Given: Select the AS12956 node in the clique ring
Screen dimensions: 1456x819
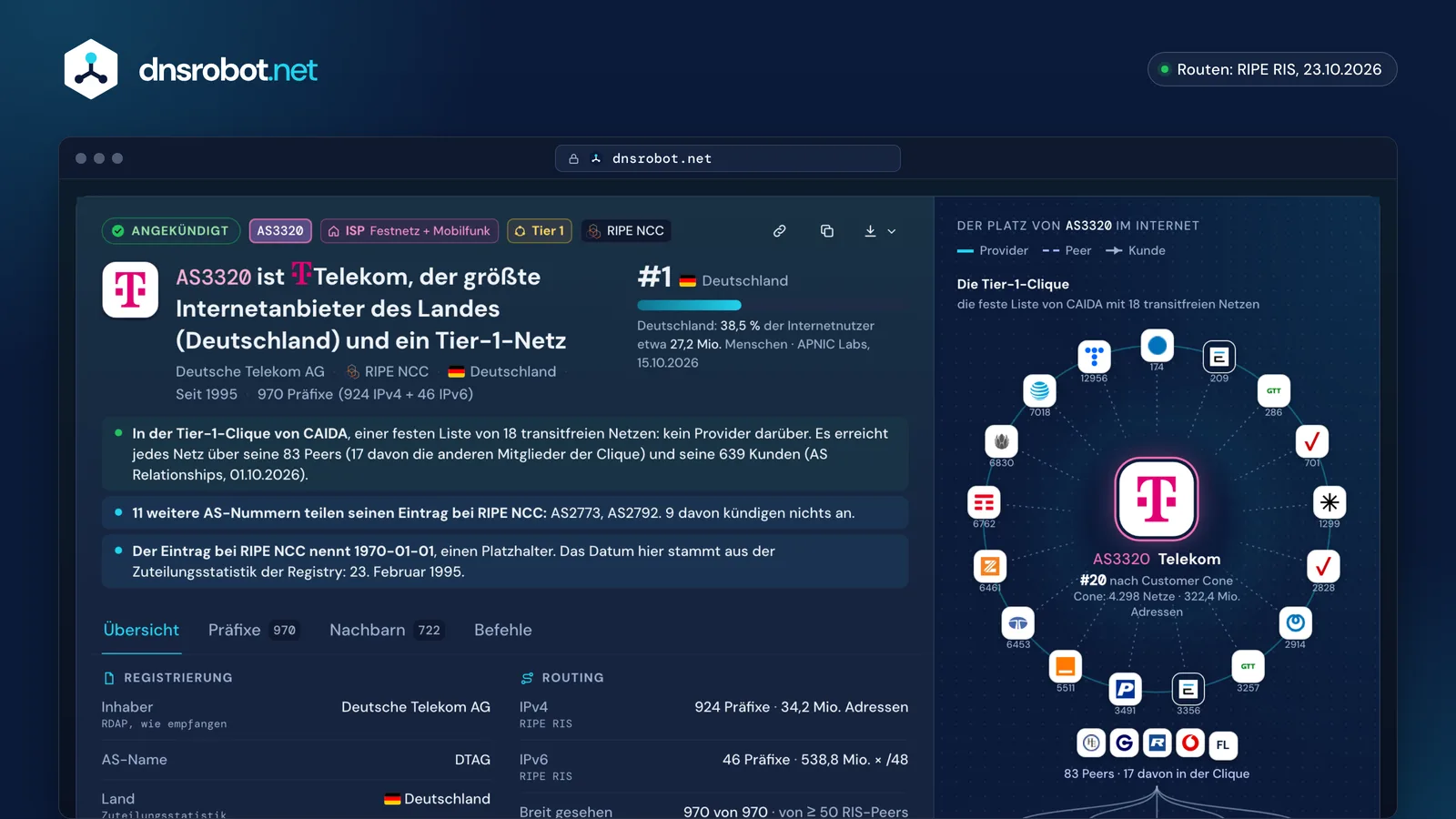Looking at the screenshot, I should coord(1094,357).
